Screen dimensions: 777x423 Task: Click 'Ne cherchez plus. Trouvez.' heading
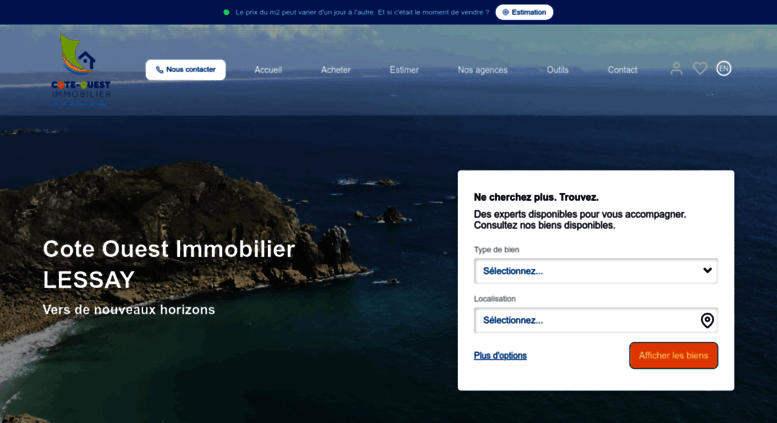(x=536, y=197)
